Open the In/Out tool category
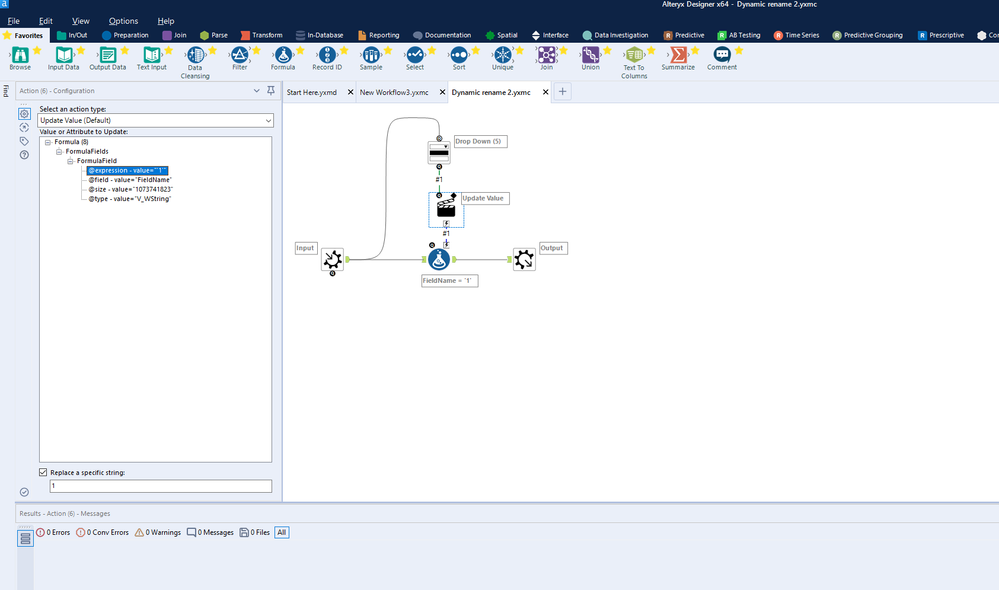Viewport: 999px width, 590px height. pyautogui.click(x=72, y=35)
